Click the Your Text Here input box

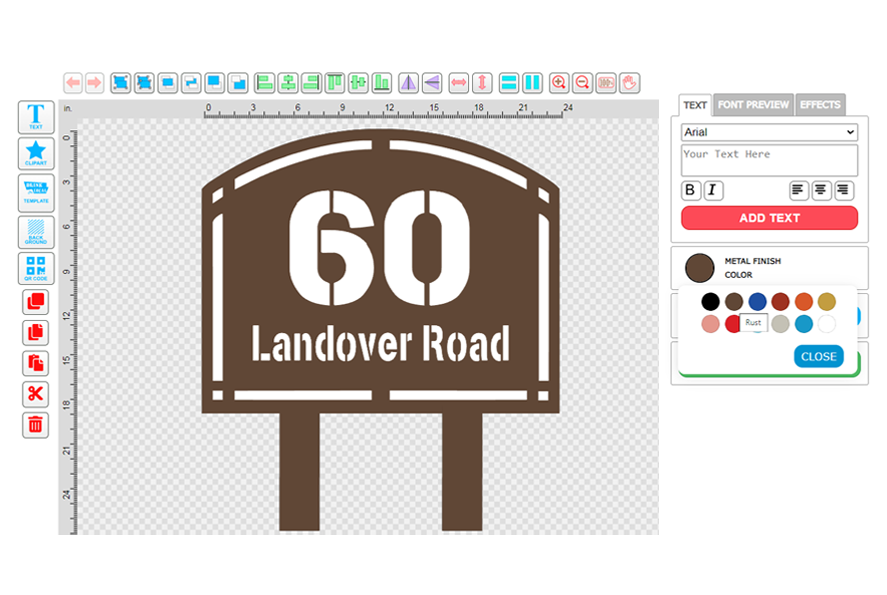[769, 160]
